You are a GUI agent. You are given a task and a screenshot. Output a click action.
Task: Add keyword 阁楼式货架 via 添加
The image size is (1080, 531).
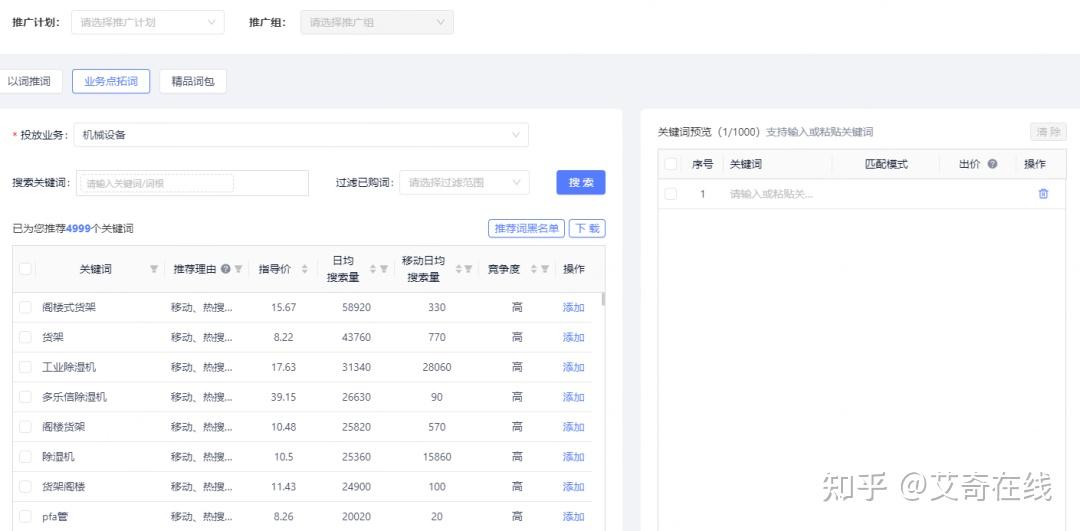574,307
